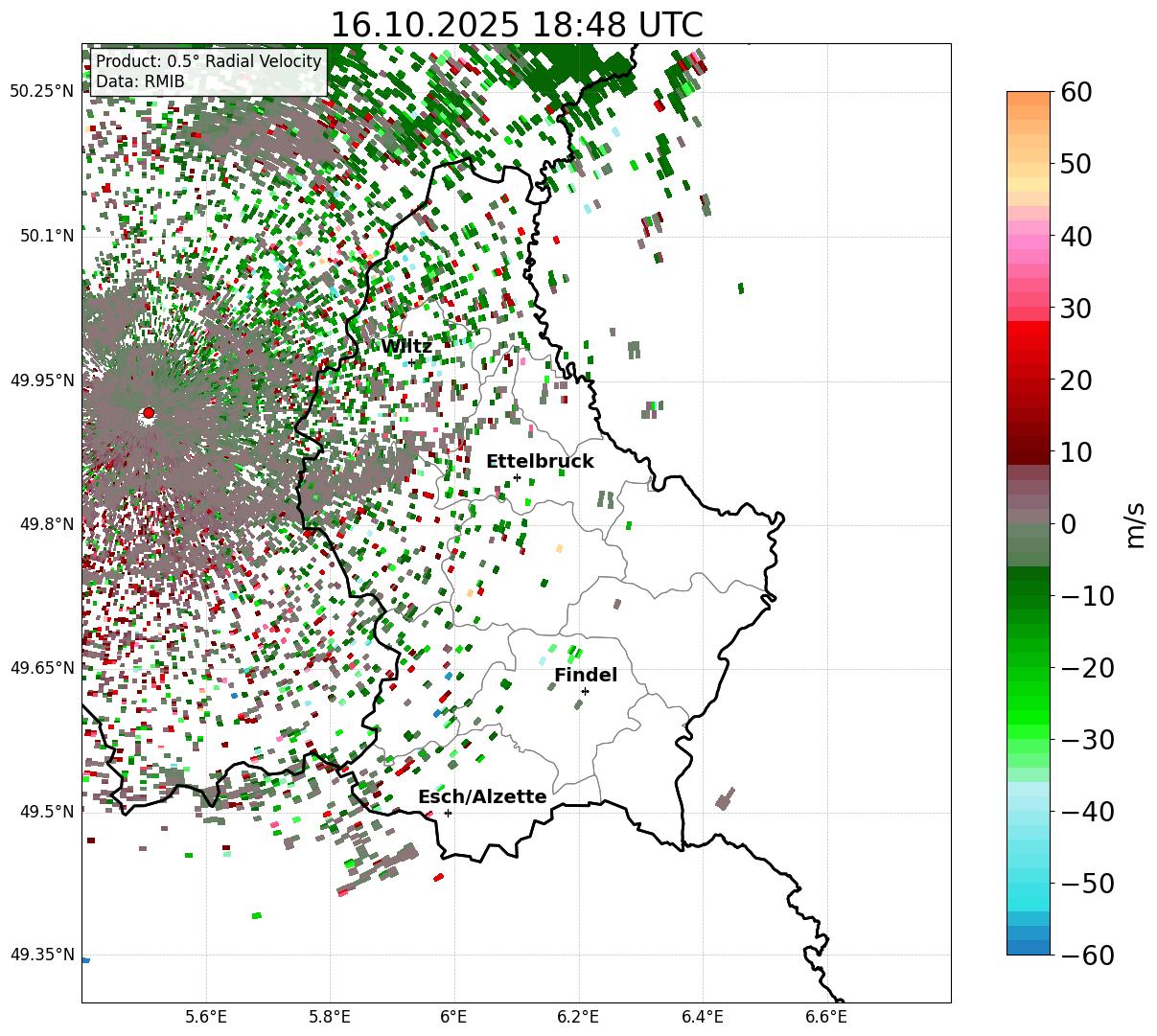Click the colorbar value −10
The width and height of the screenshot is (1157, 1036).
click(1087, 595)
